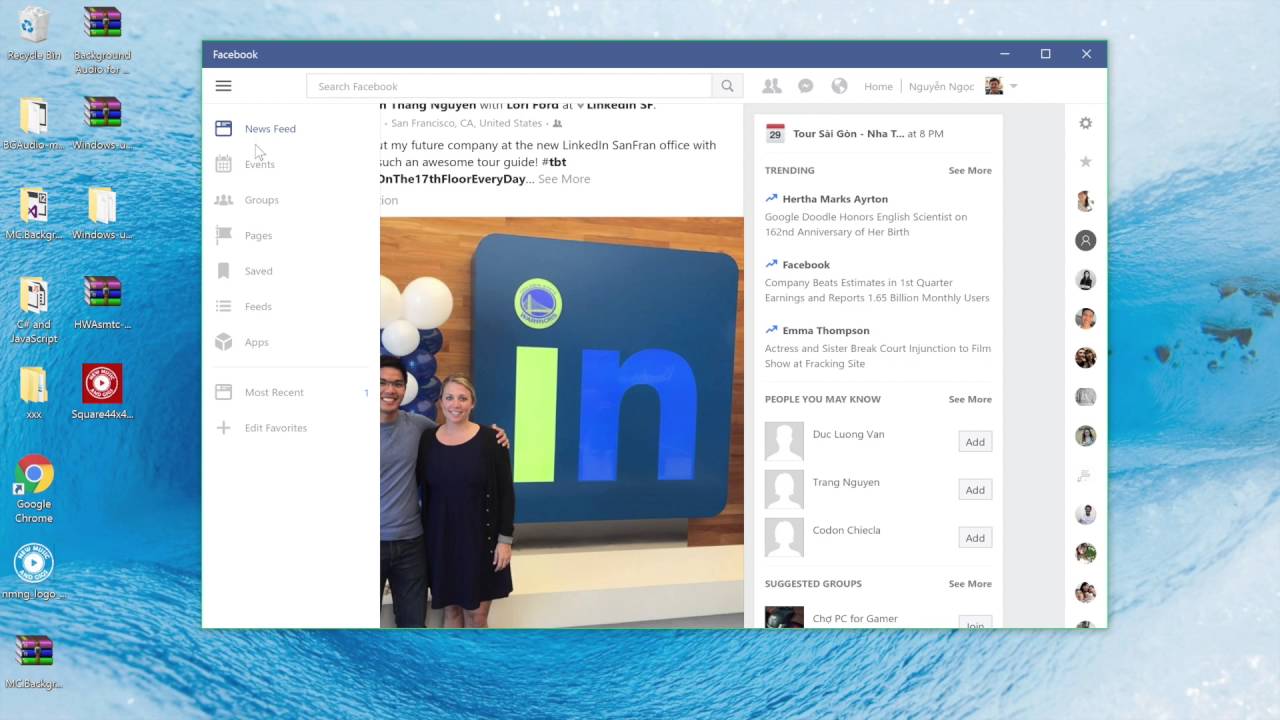Go to Home link in header

click(878, 86)
